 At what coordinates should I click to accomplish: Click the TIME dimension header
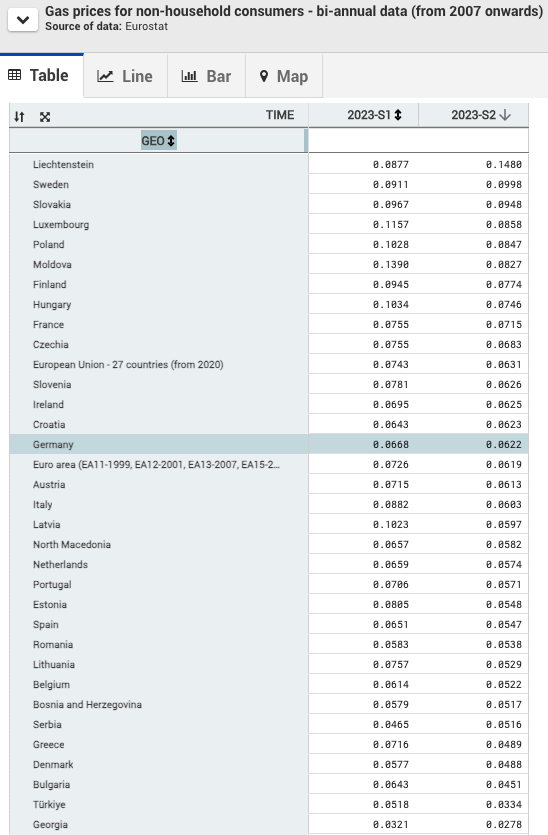tap(280, 115)
